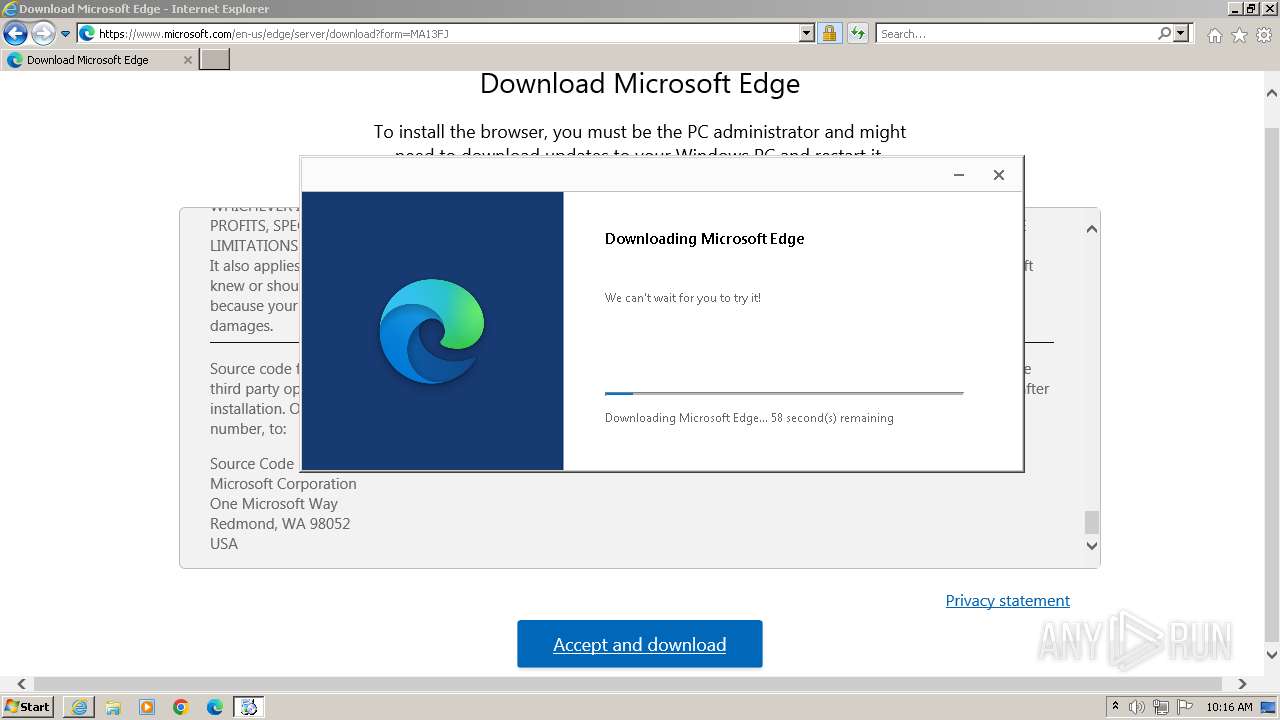Click the Search box field
Screen dimensions: 1280x720
pos(1016,34)
